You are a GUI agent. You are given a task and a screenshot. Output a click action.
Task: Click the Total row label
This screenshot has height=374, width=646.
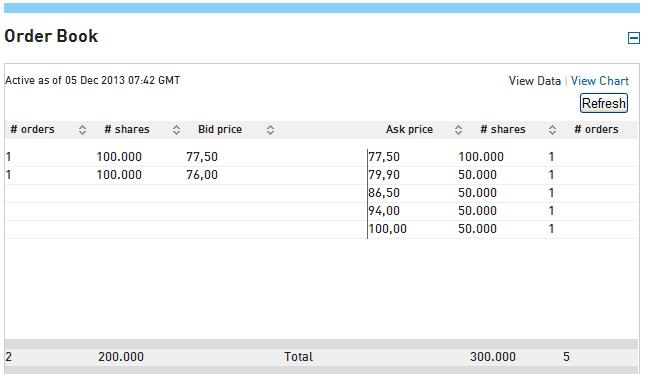(x=298, y=357)
